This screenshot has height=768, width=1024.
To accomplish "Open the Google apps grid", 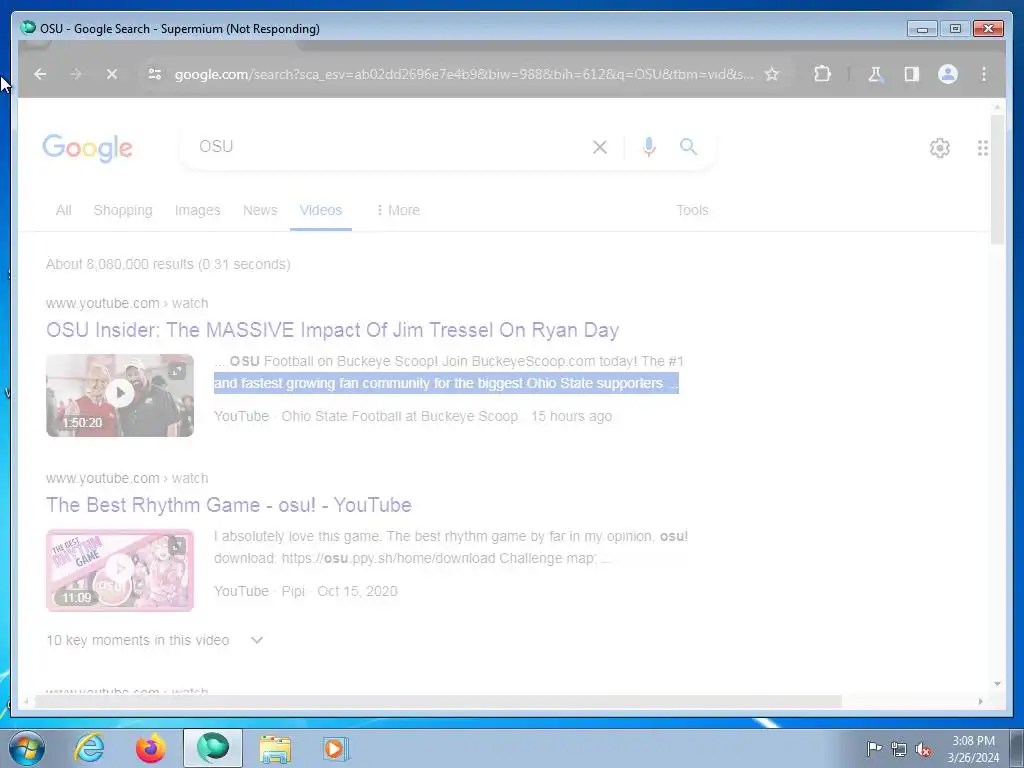I will [x=982, y=148].
